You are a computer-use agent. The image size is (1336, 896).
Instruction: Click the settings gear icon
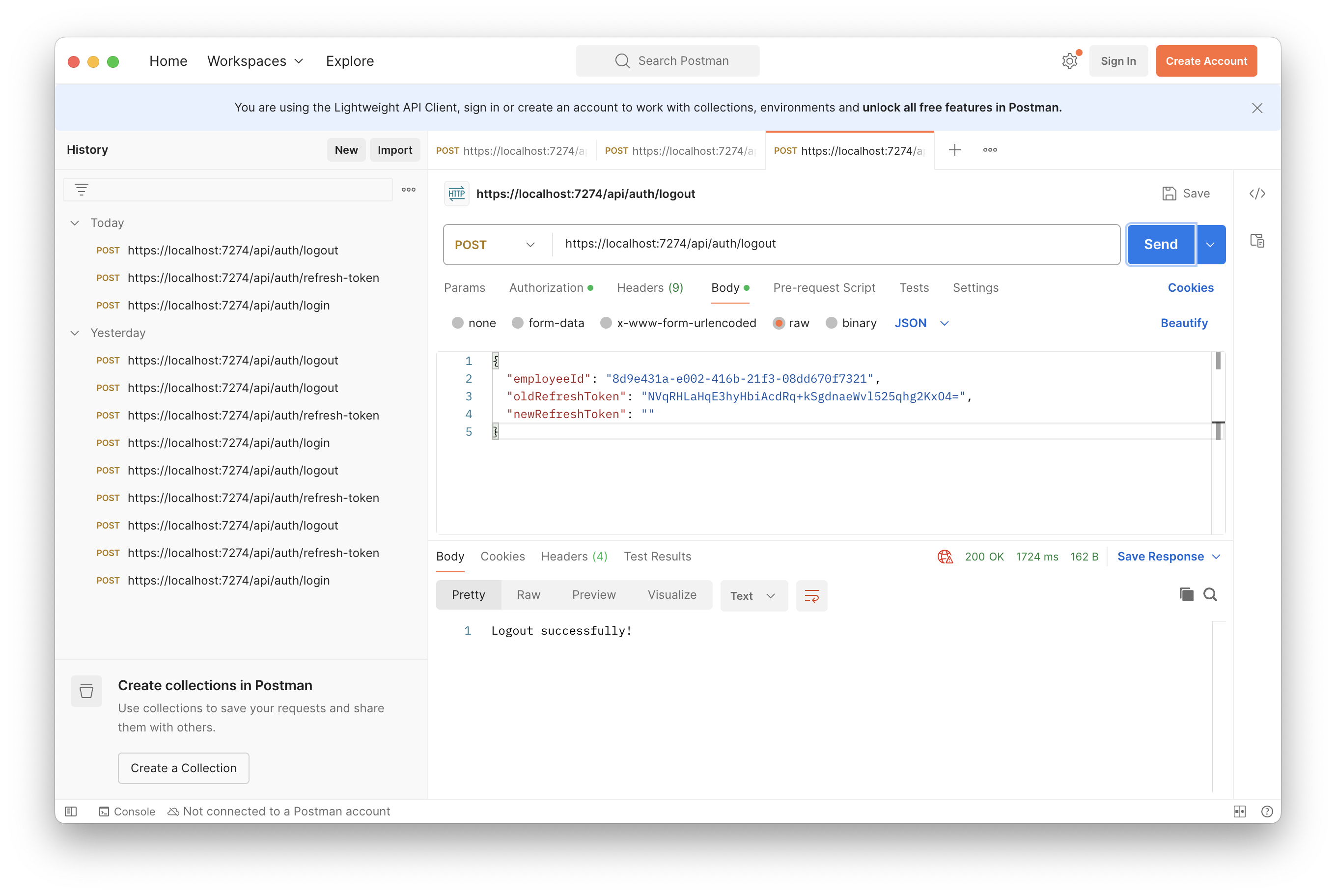[x=1069, y=60]
